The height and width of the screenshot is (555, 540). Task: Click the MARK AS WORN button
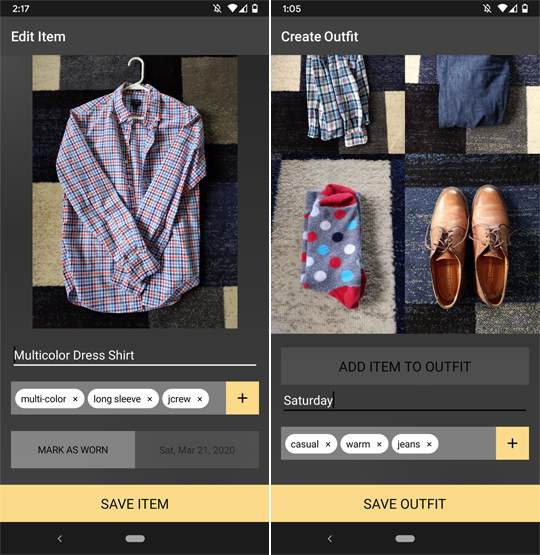pos(73,450)
